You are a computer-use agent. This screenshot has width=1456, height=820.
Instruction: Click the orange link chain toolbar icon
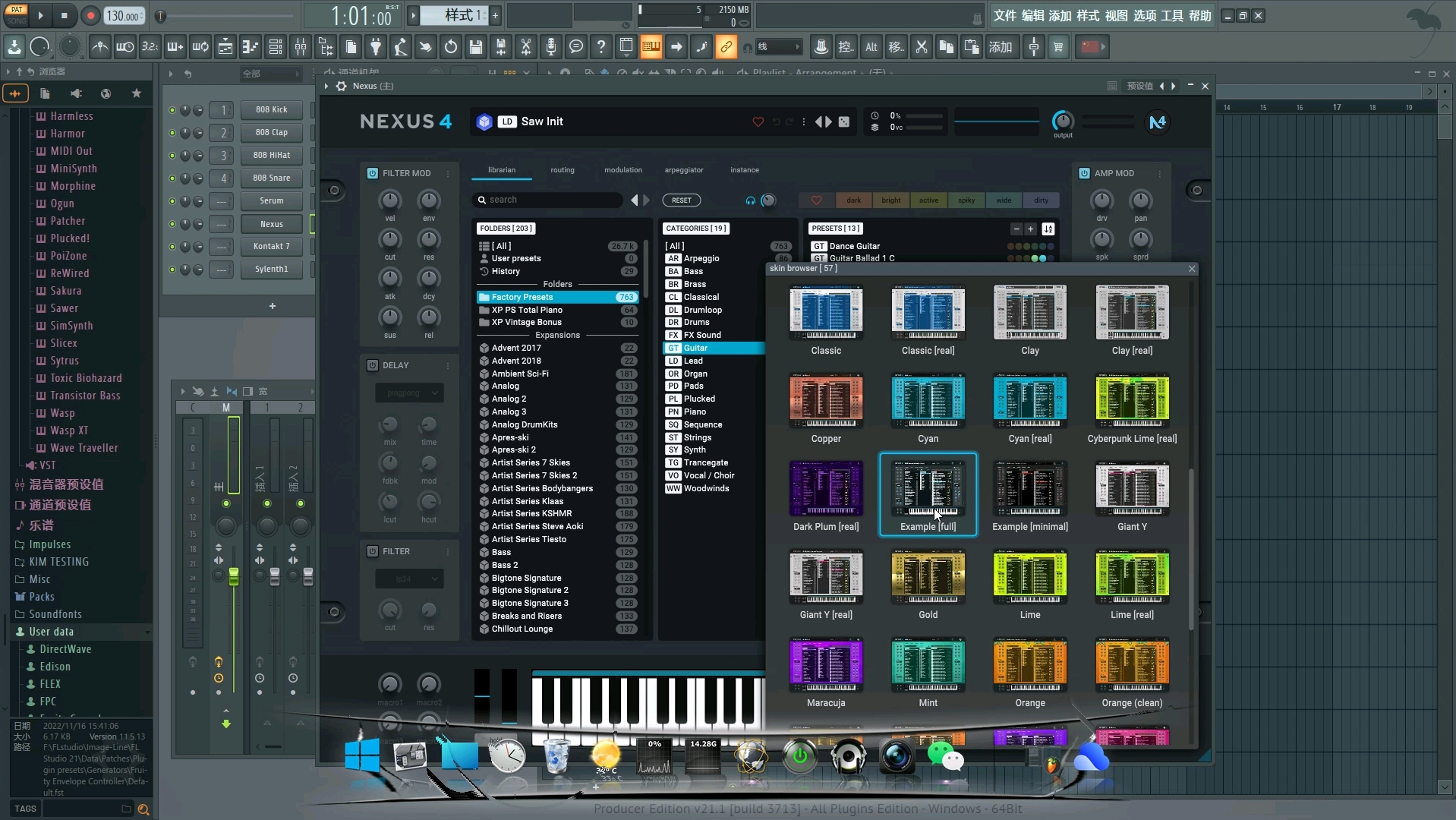(726, 47)
